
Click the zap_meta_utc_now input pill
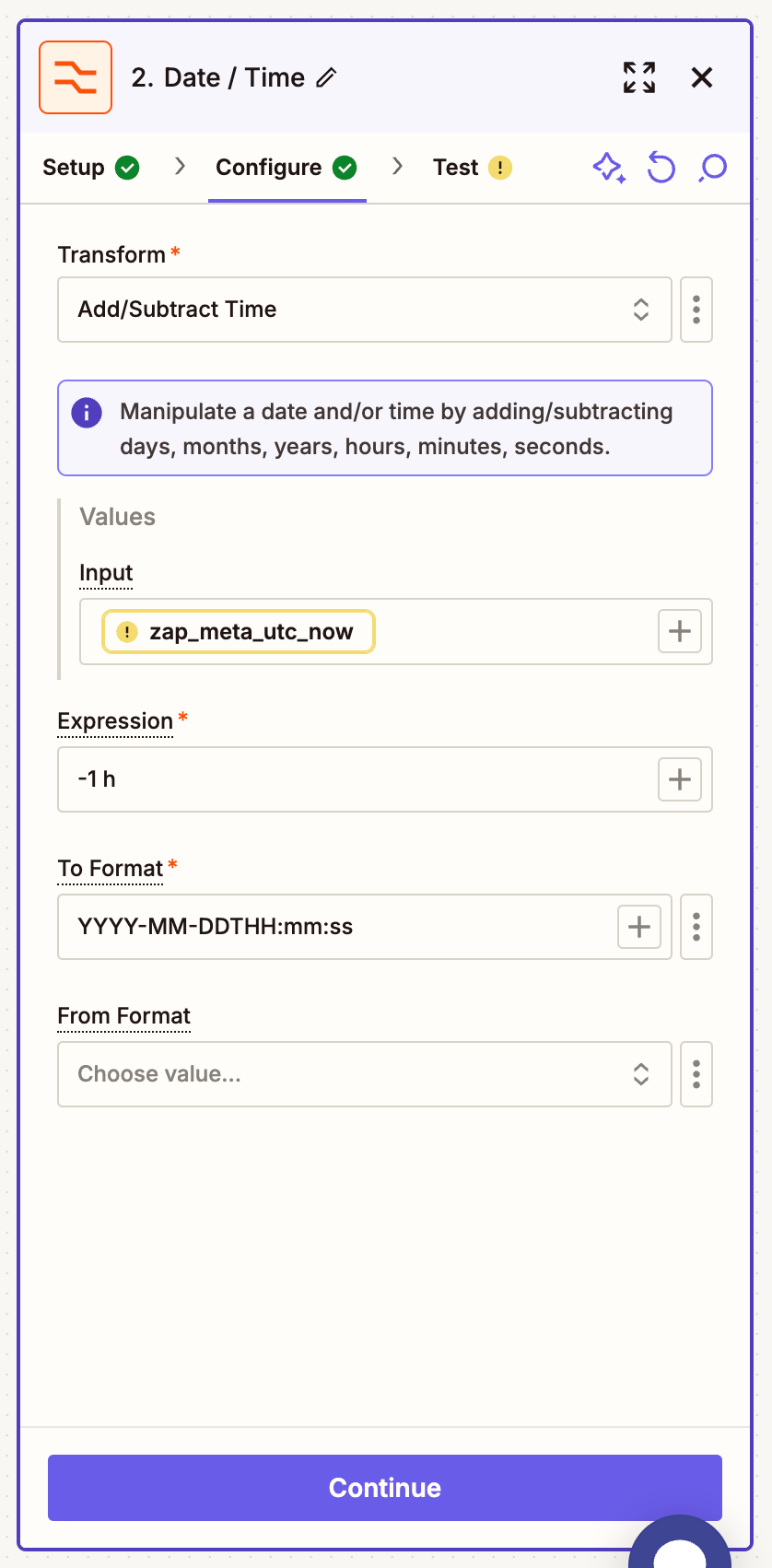pyautogui.click(x=239, y=632)
